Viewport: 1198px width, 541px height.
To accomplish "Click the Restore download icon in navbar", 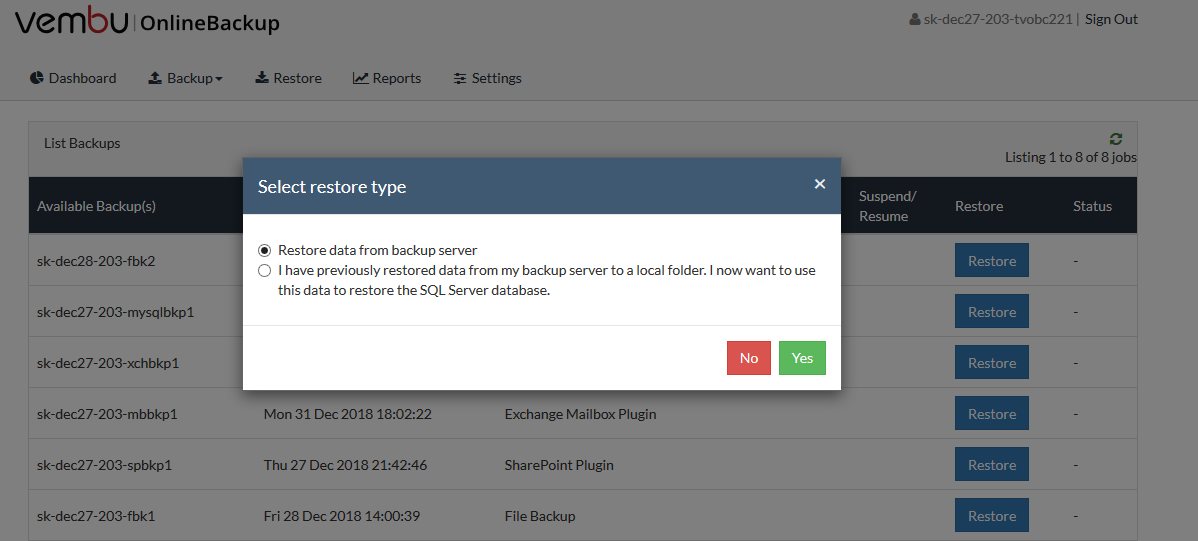I will [x=261, y=78].
